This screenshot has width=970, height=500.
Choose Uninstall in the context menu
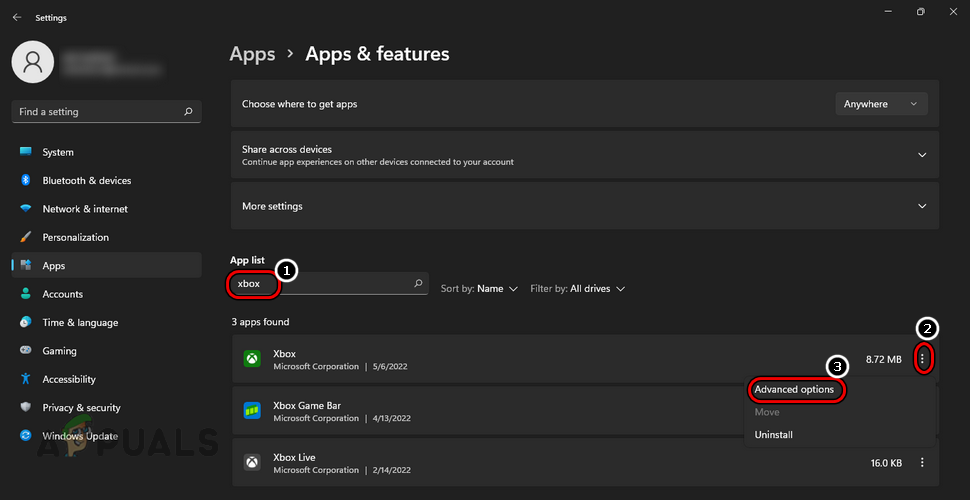[774, 435]
